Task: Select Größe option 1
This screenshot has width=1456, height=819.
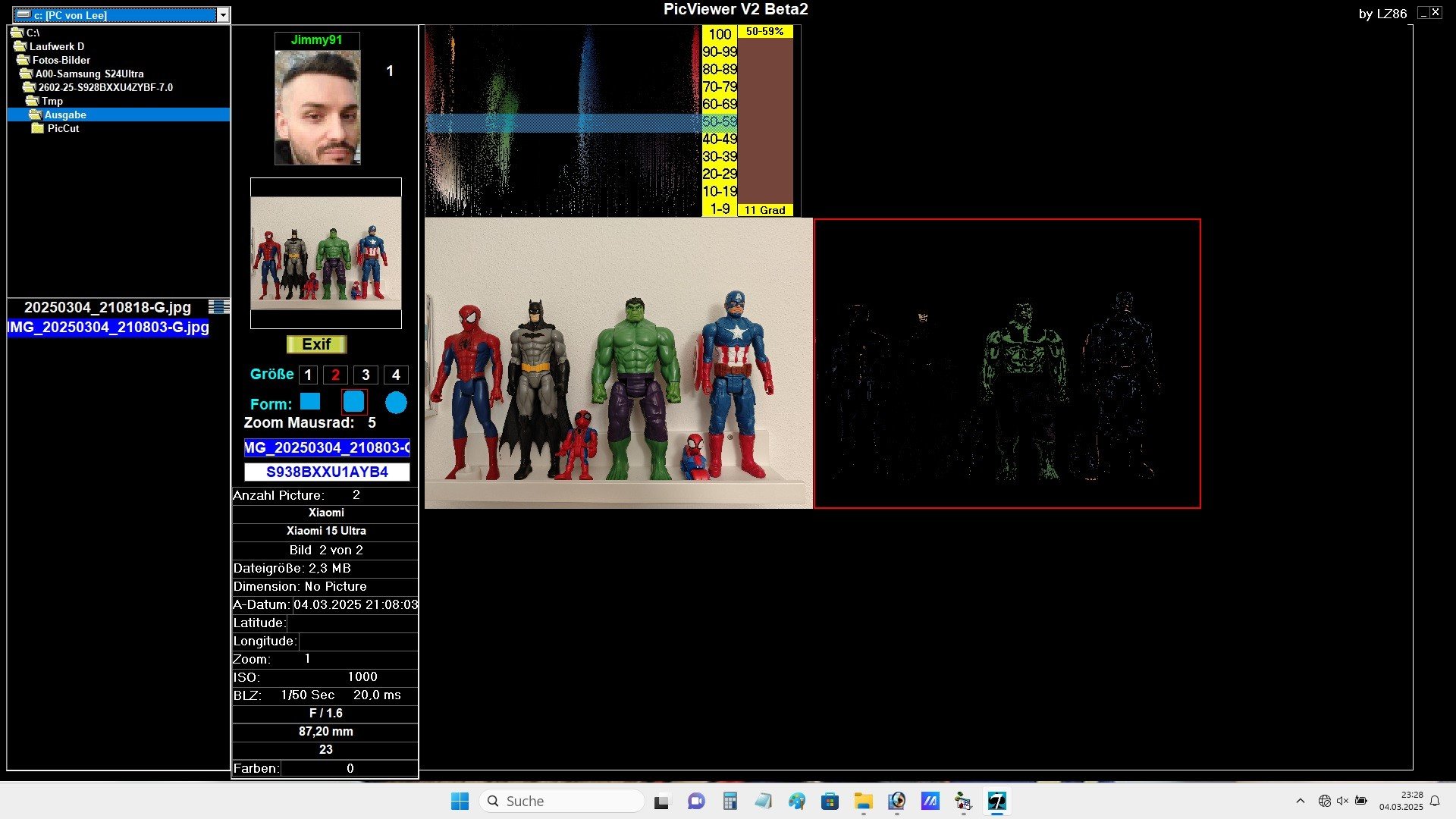Action: click(307, 375)
